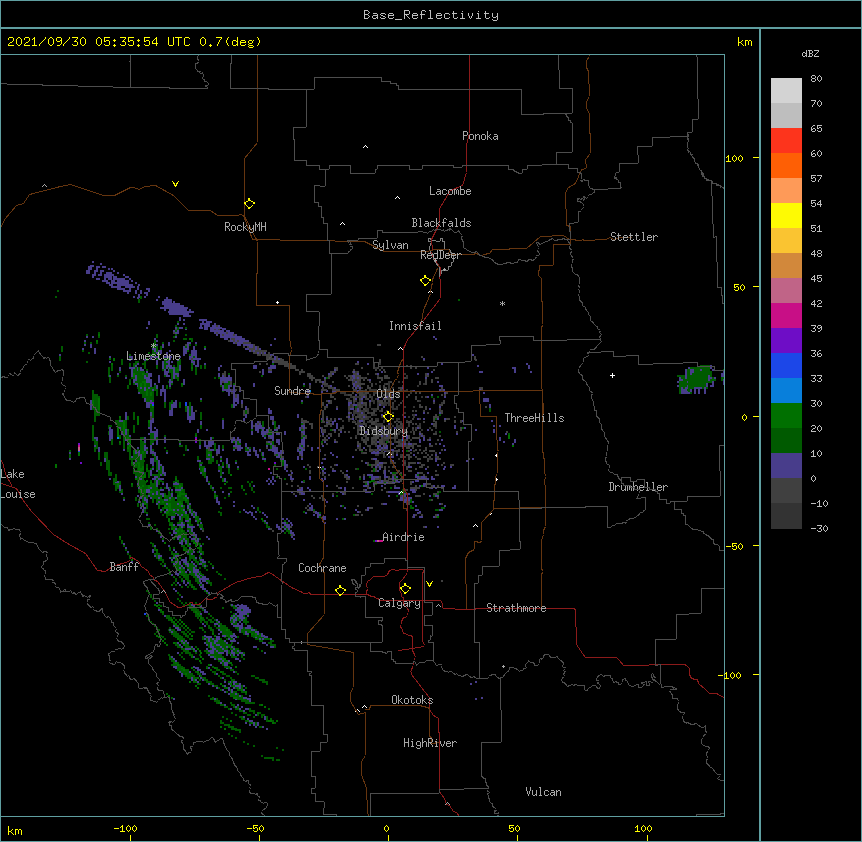Click the asterisk marker above Limestone label
862x842 pixels.
(x=154, y=346)
